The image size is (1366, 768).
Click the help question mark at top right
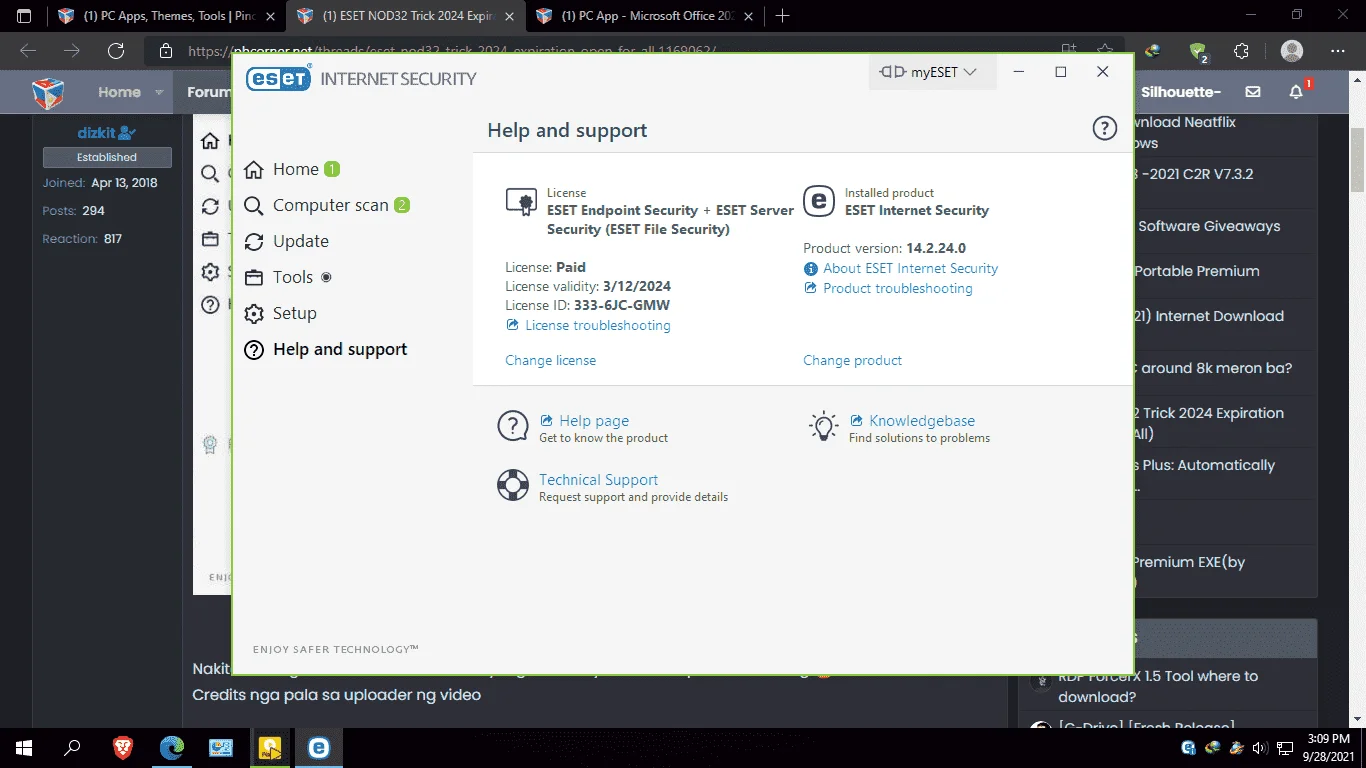1104,128
